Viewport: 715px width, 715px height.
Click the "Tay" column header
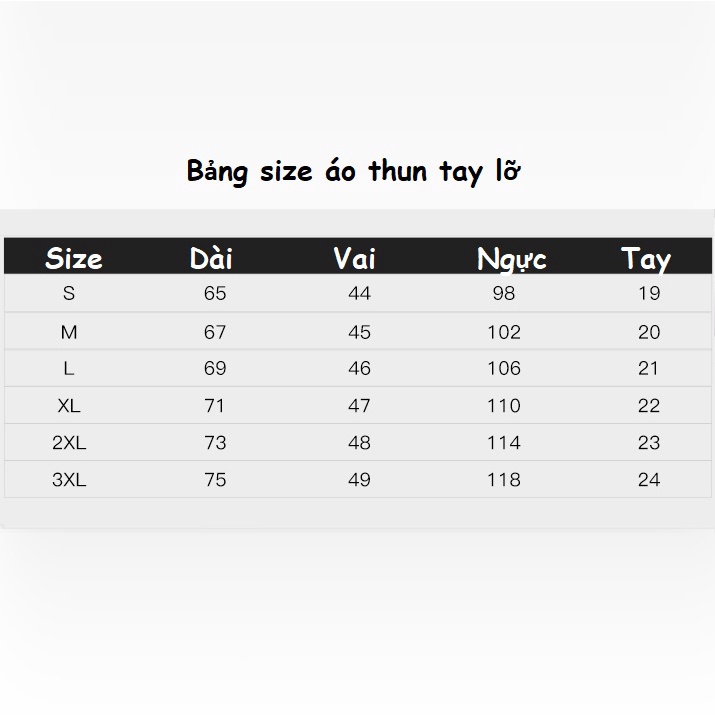pos(646,259)
